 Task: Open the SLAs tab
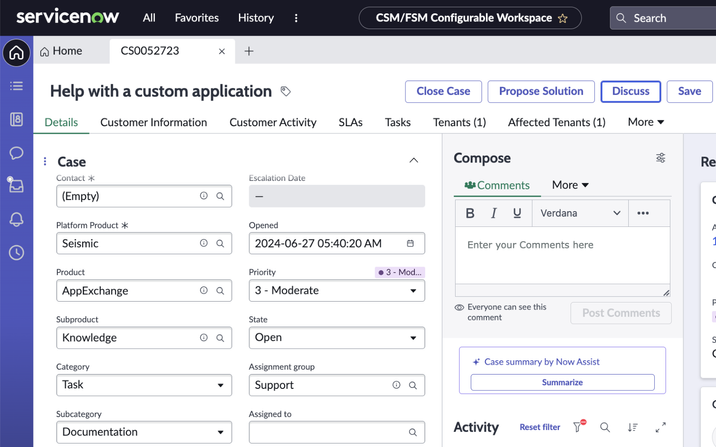tap(351, 122)
